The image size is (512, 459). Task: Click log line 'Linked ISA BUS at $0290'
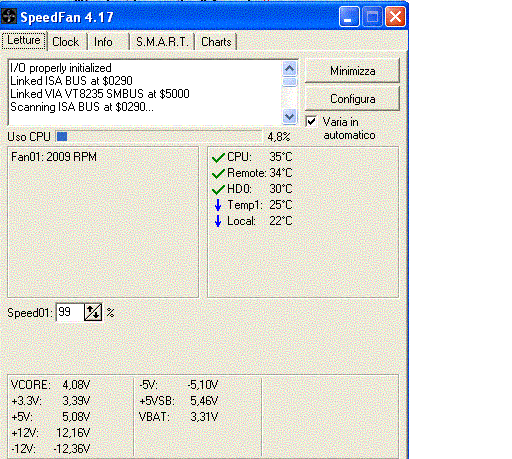click(71, 81)
